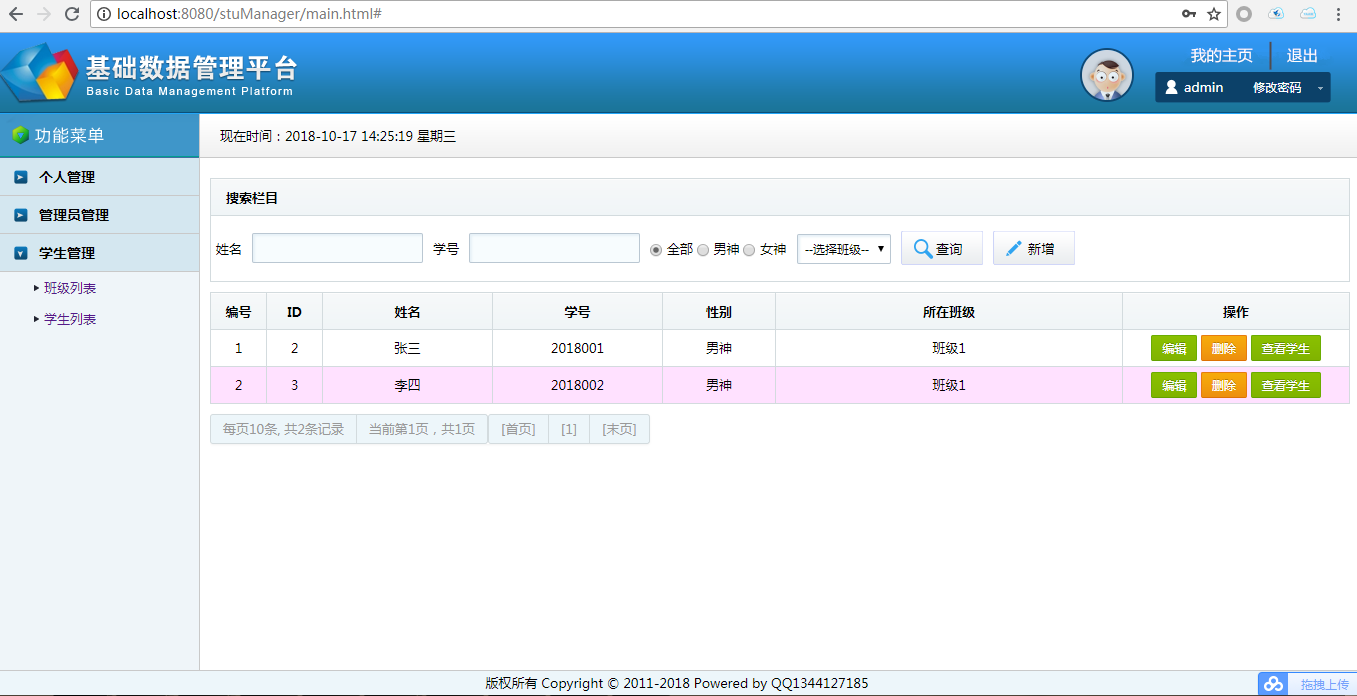Click 退出 to log out
The height and width of the screenshot is (696, 1357).
pyautogui.click(x=1302, y=55)
